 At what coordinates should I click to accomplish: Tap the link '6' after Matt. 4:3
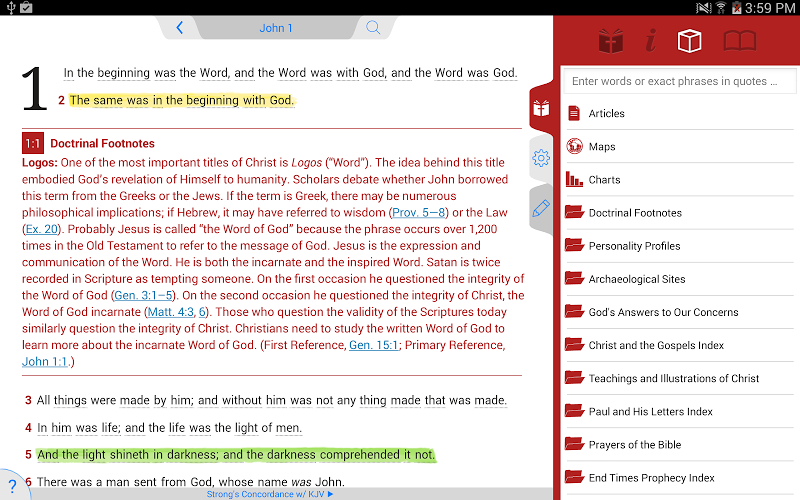(202, 312)
